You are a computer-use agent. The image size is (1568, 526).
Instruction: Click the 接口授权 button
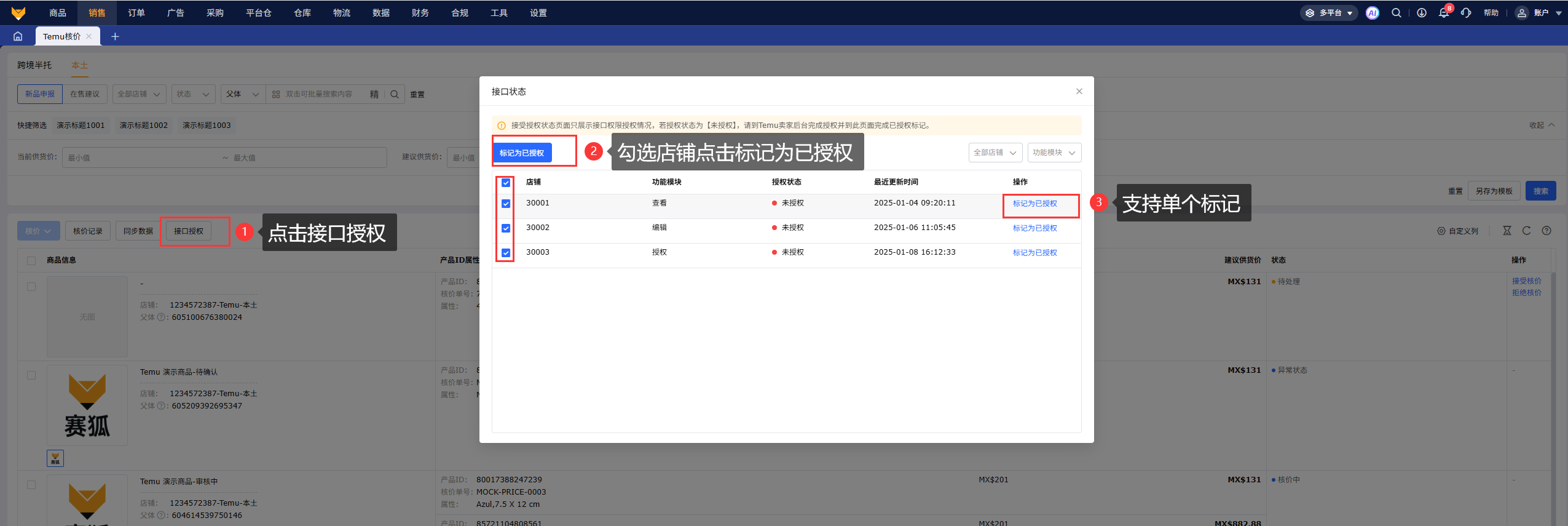[x=189, y=231]
